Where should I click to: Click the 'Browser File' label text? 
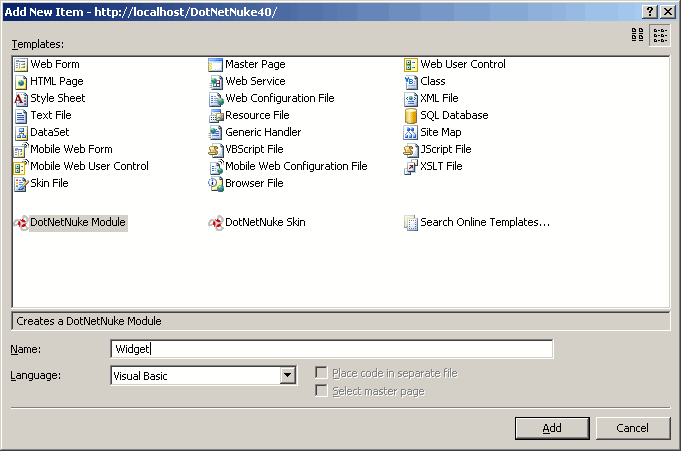[254, 183]
